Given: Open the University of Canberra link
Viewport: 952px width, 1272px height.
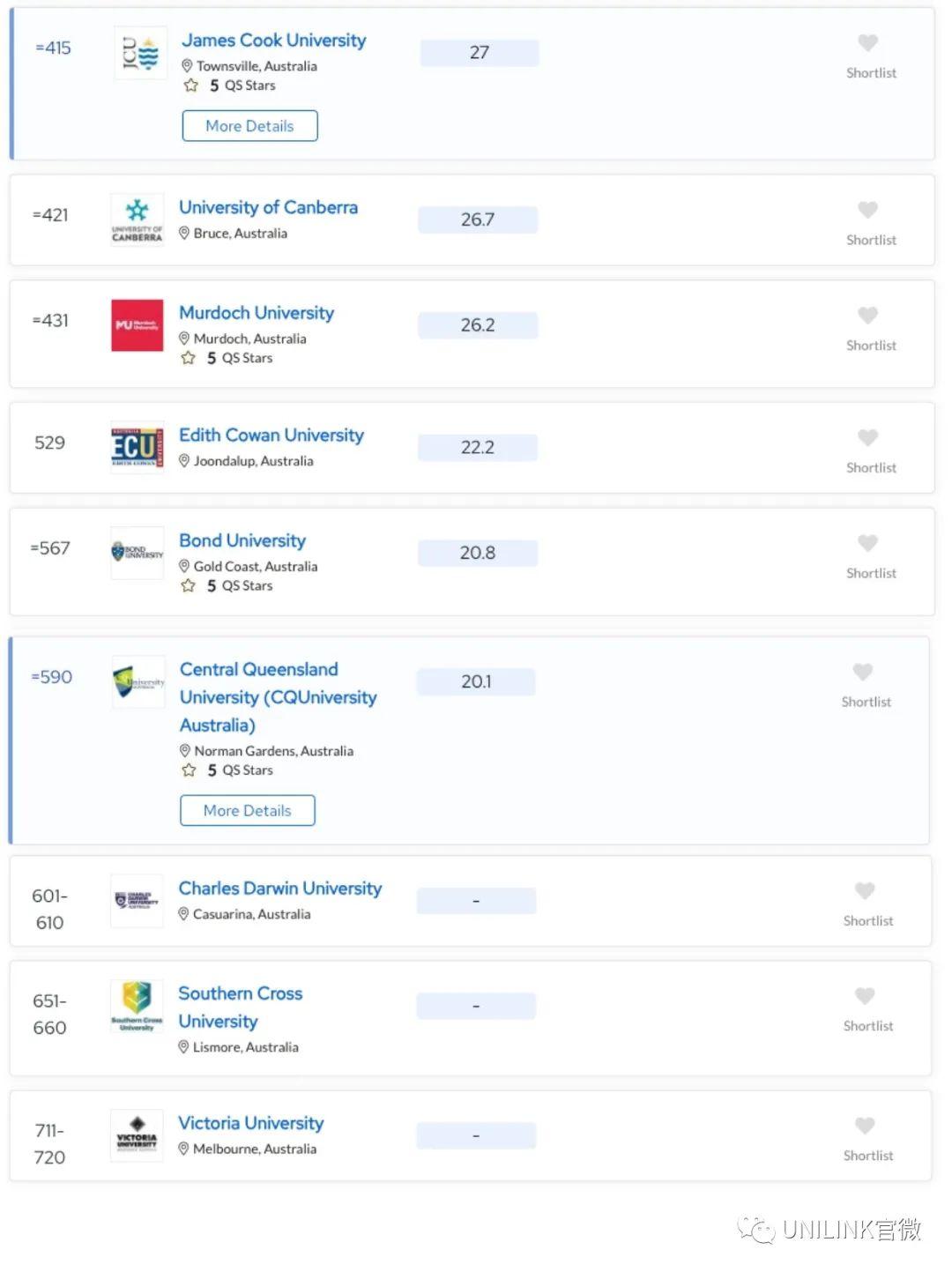Looking at the screenshot, I should [269, 207].
